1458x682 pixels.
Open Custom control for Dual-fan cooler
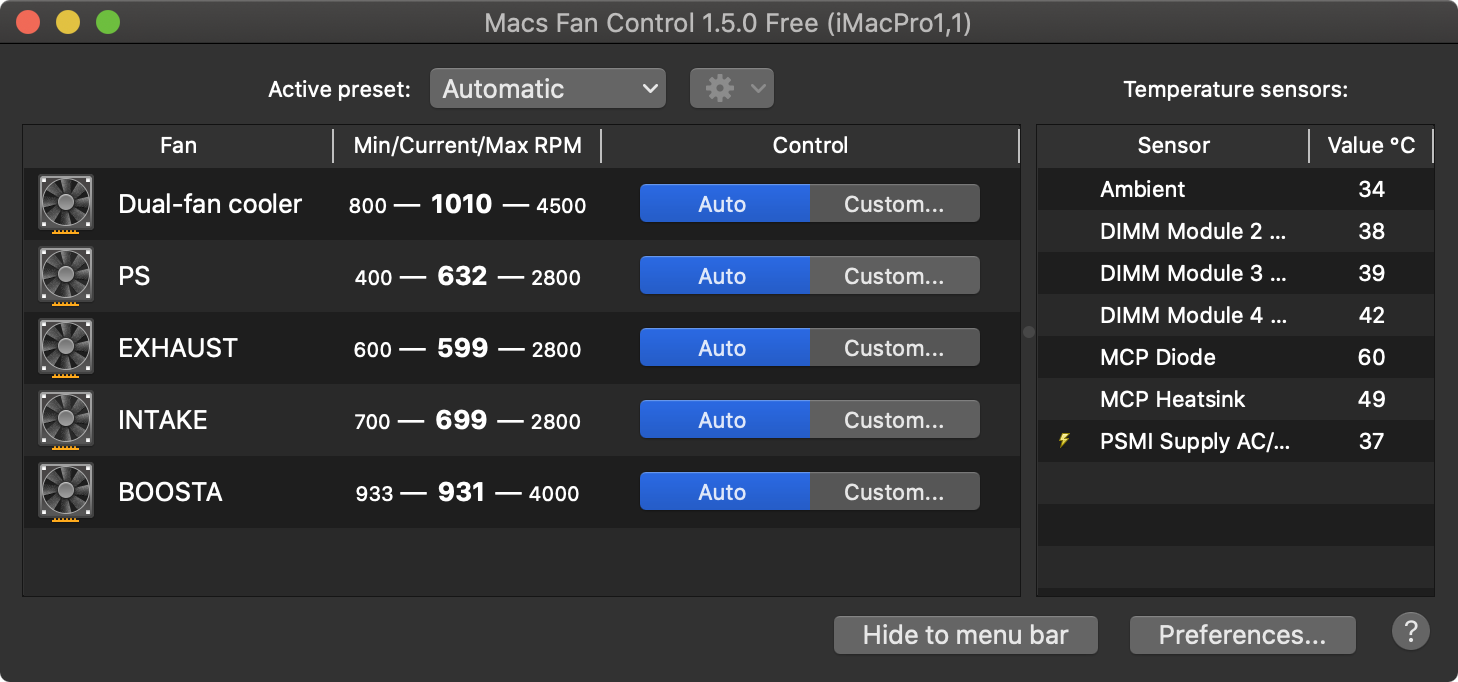click(894, 204)
